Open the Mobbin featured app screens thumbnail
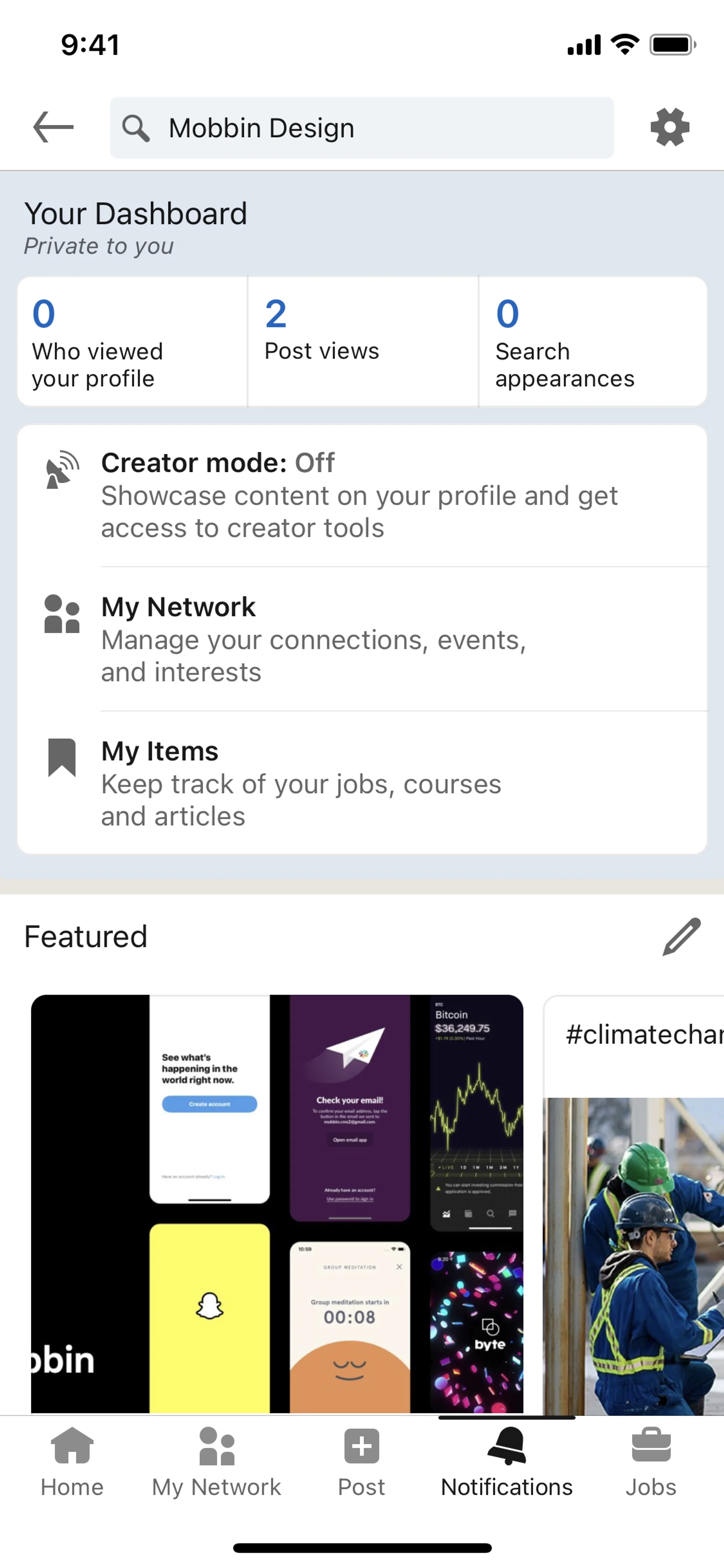Viewport: 724px width, 1568px height. tap(277, 1202)
